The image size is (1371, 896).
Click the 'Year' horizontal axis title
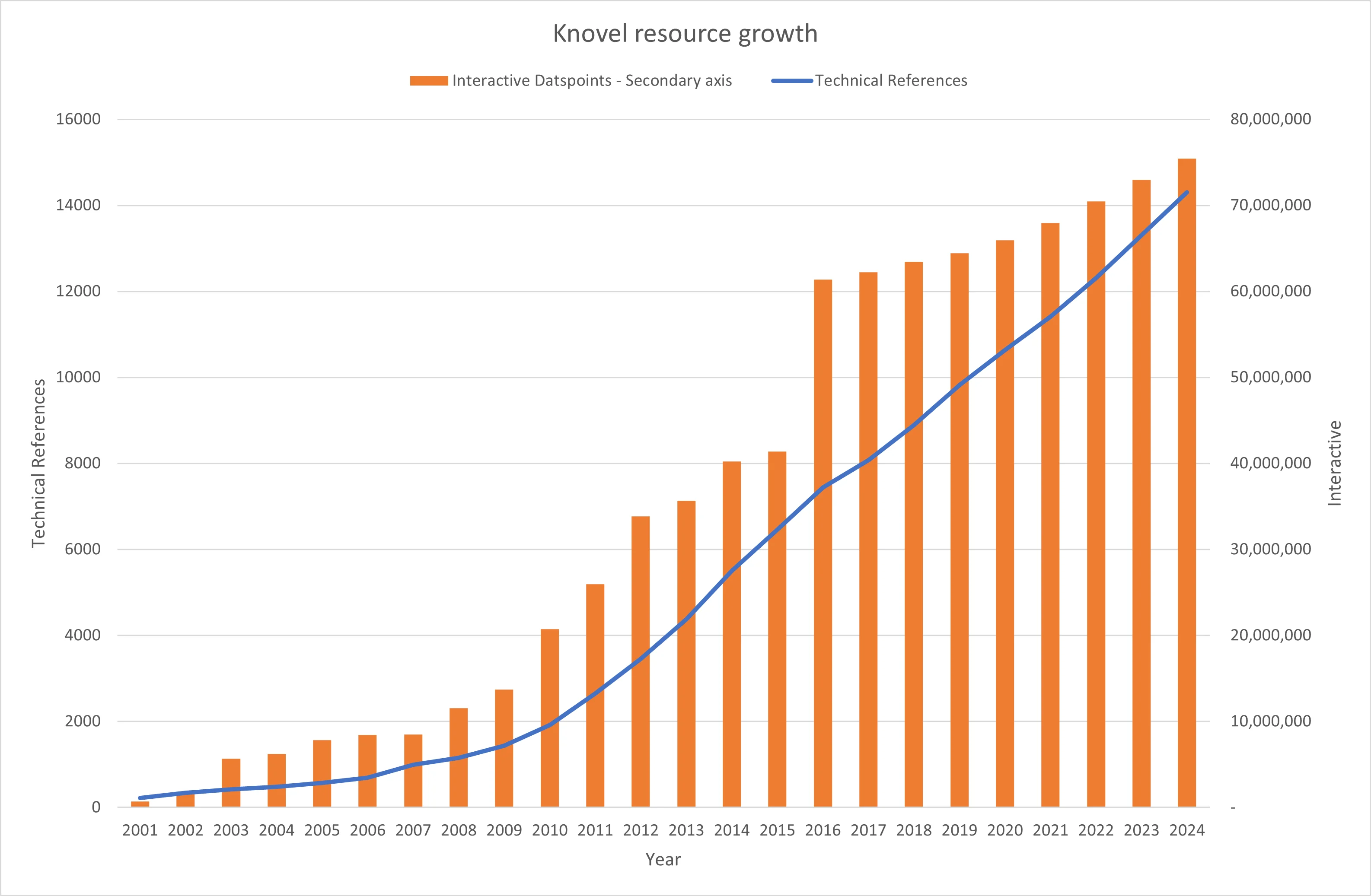(x=663, y=859)
